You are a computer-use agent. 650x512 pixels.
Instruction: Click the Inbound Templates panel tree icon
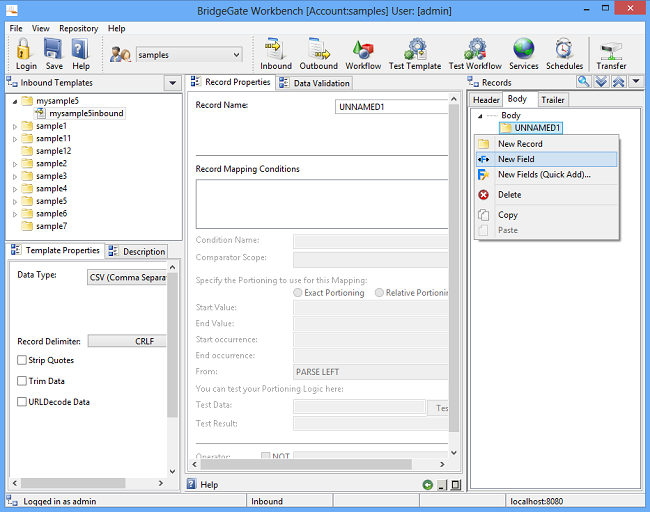pyautogui.click(x=12, y=82)
